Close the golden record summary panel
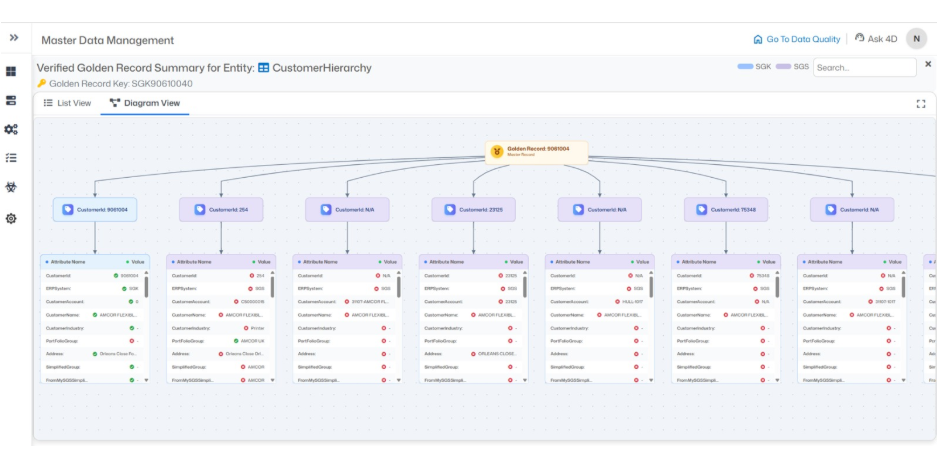 click(x=928, y=64)
